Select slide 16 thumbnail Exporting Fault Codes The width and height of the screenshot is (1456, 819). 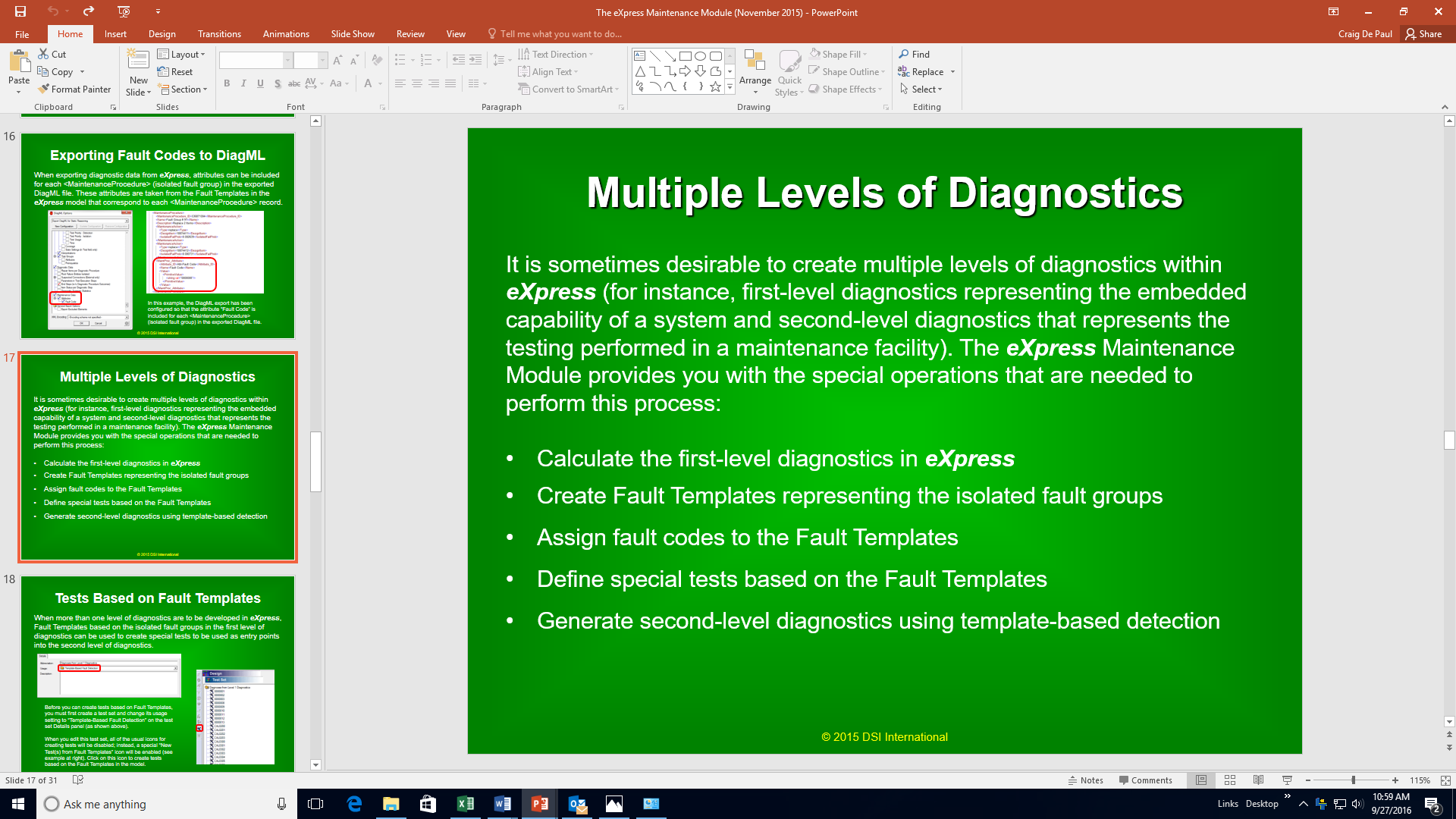pos(158,236)
